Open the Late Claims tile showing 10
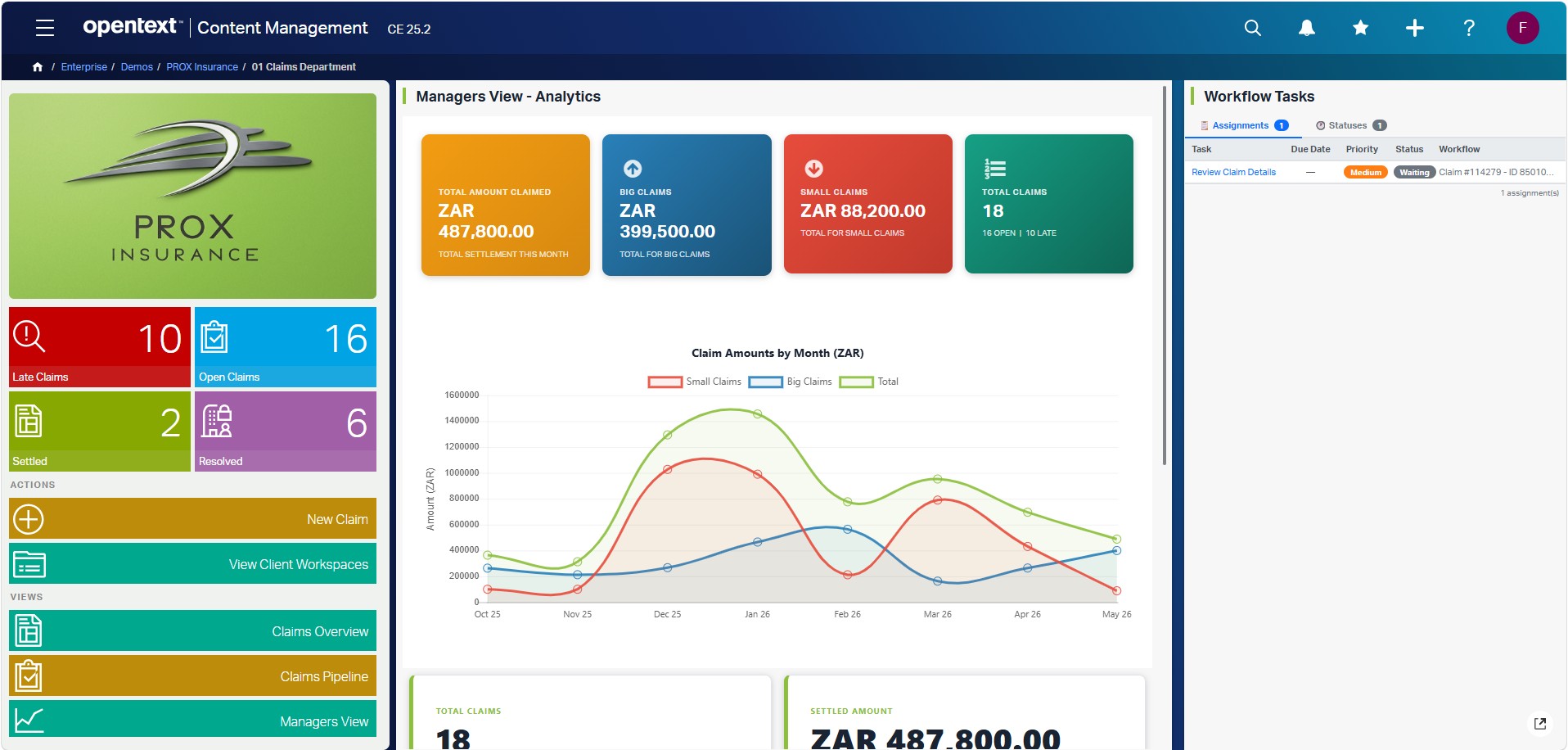Screen dimensions: 1568x750 pos(100,347)
